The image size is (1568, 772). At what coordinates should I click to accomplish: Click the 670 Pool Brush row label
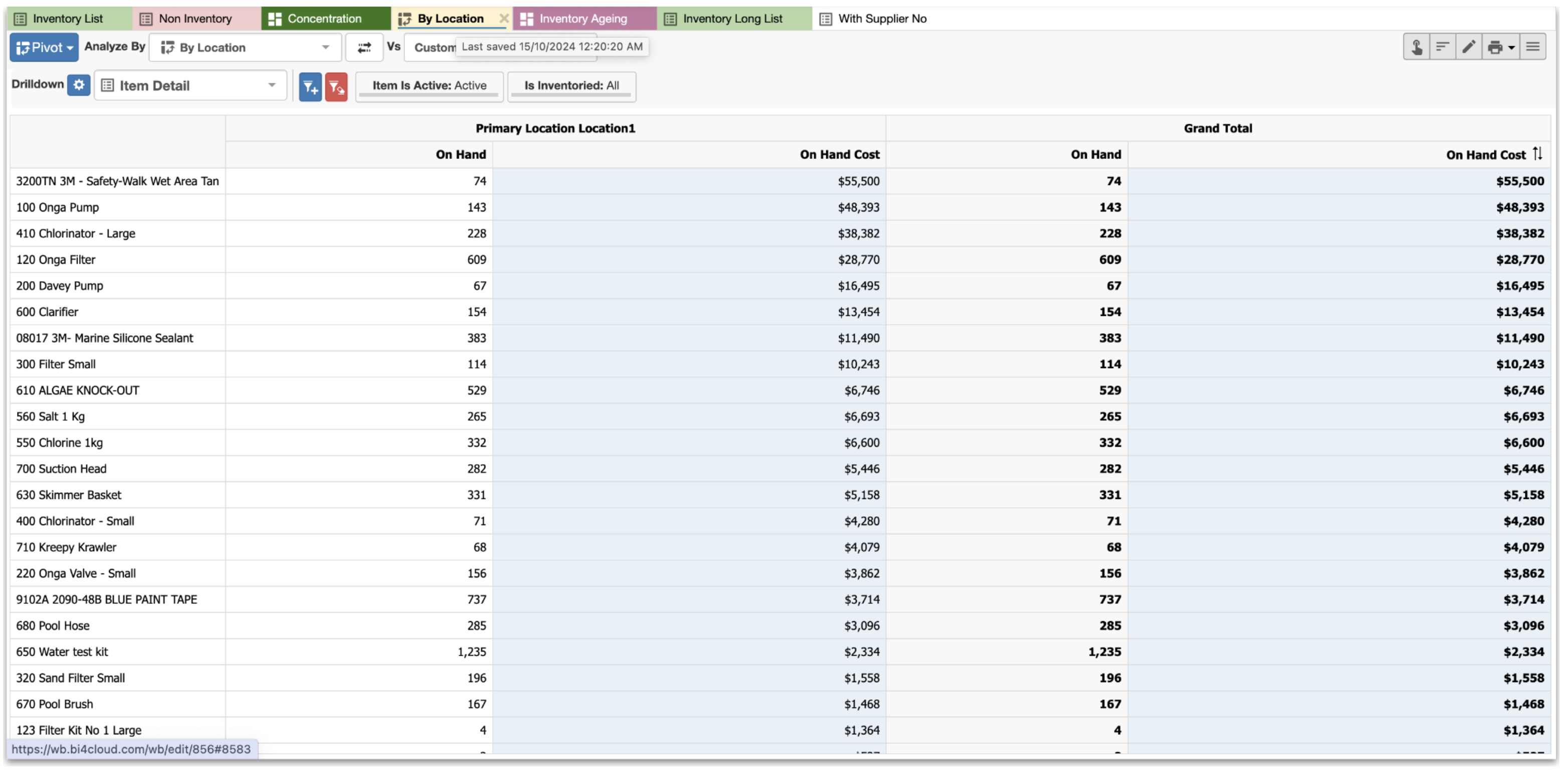pyautogui.click(x=55, y=705)
